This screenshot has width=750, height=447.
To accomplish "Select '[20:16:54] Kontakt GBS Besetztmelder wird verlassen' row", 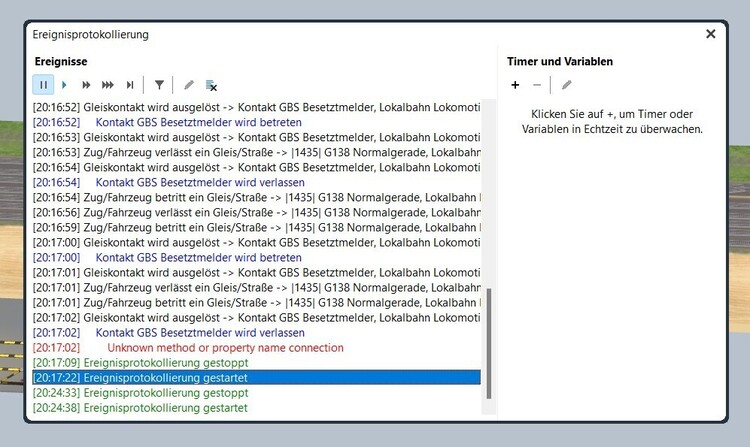I will 256,182.
